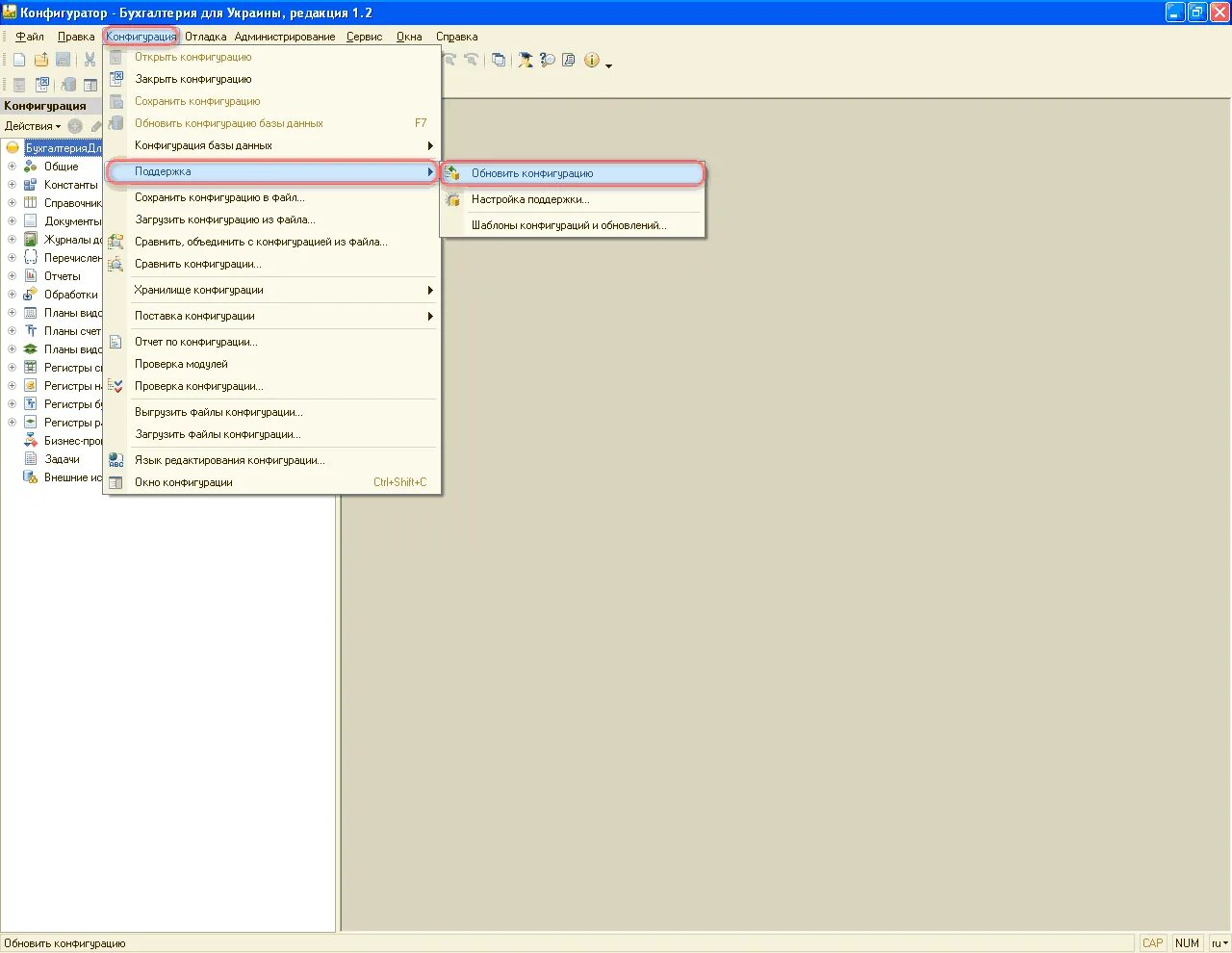Choose Сравнить, объединить с конфигурацией из файла
Image resolution: width=1232 pixels, height=953 pixels.
coord(271,242)
